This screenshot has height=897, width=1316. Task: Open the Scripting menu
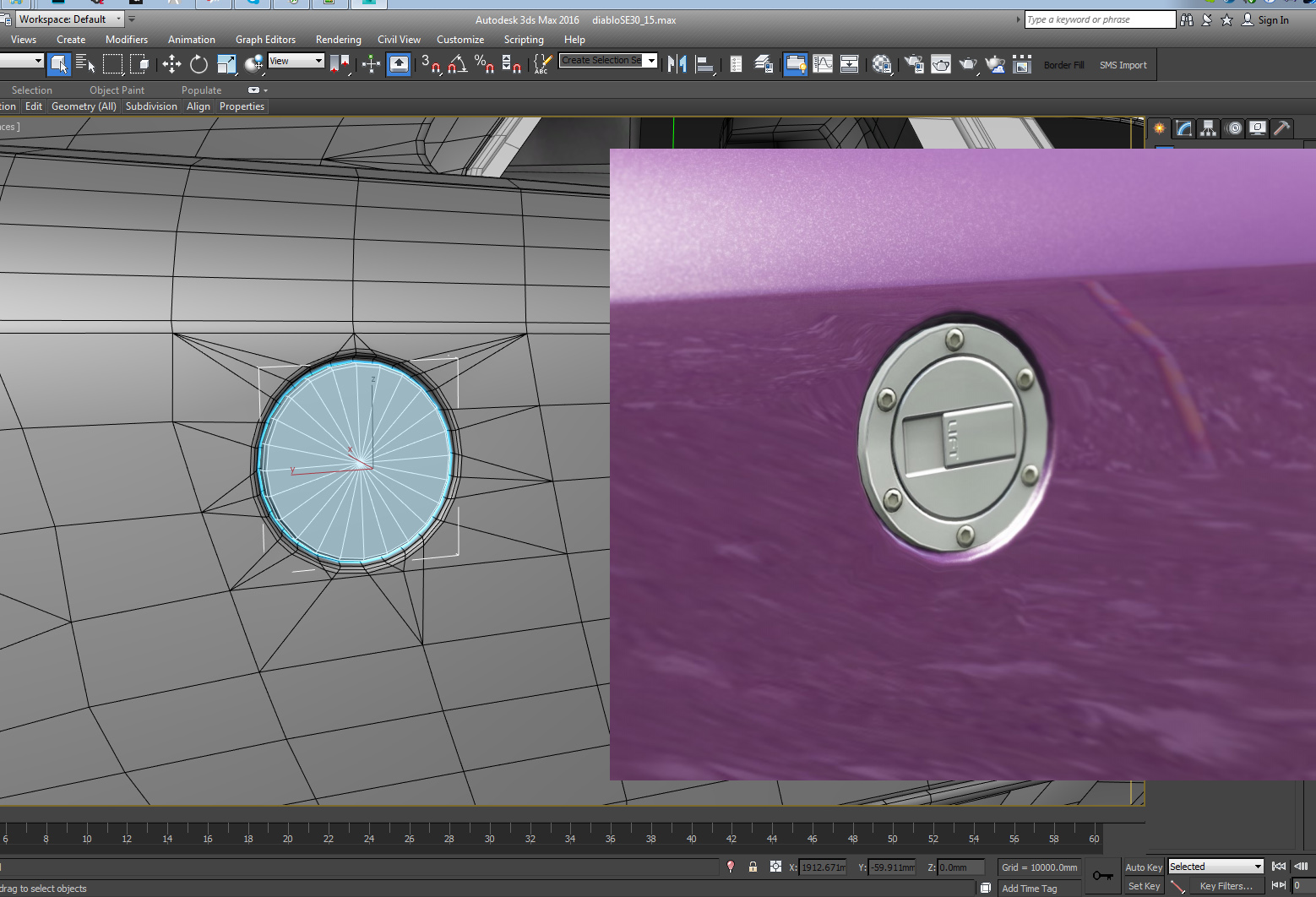524,40
